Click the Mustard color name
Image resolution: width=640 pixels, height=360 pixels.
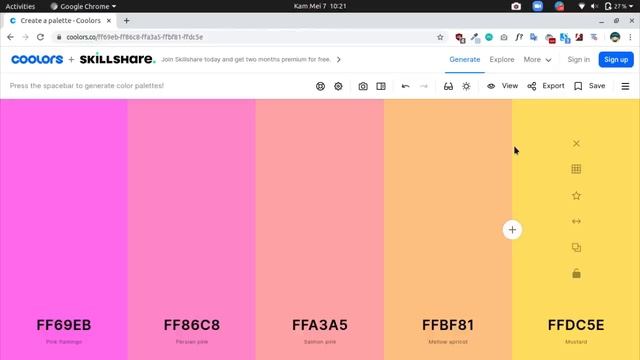coord(576,342)
